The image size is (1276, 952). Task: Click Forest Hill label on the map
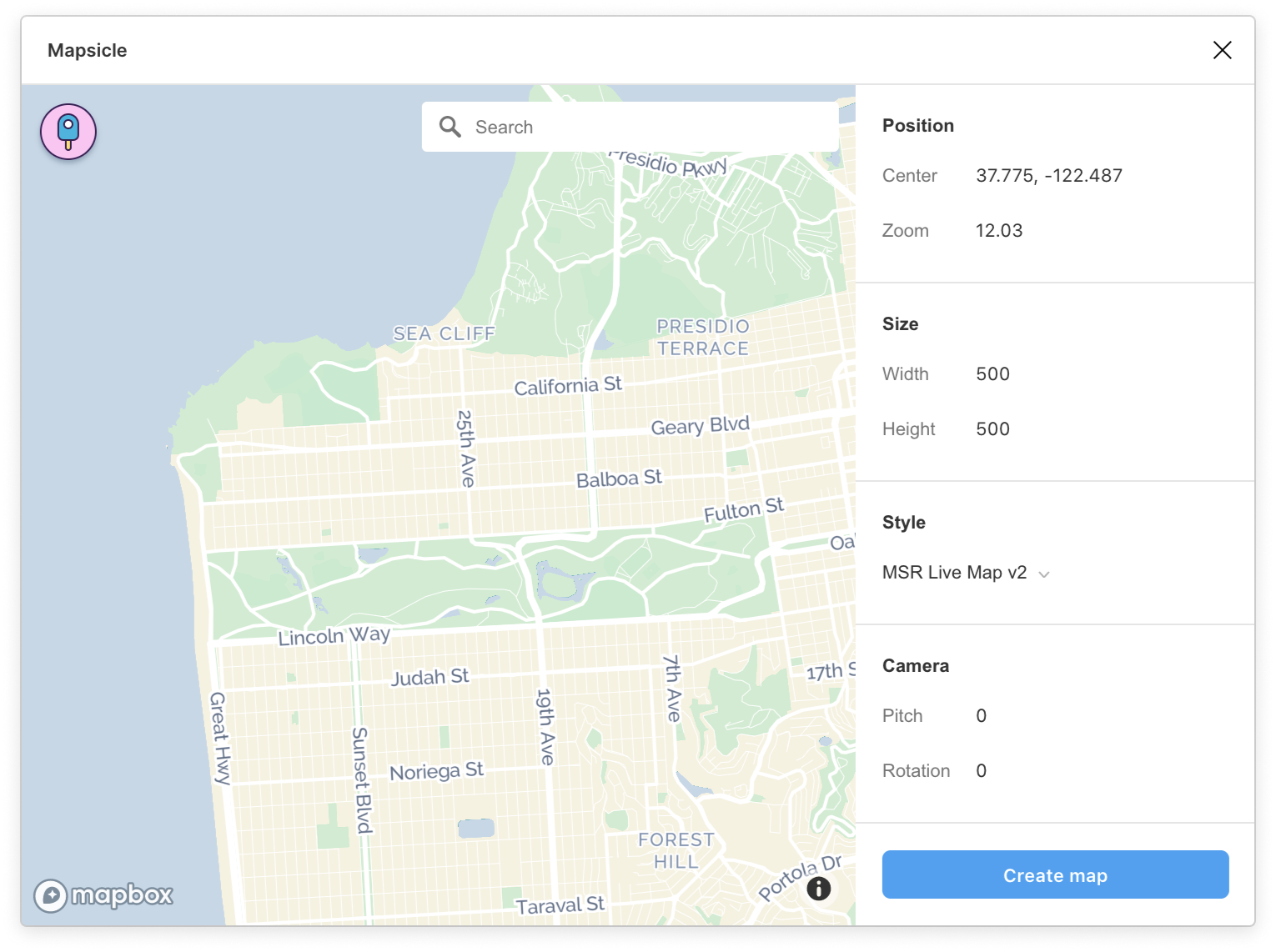675,849
